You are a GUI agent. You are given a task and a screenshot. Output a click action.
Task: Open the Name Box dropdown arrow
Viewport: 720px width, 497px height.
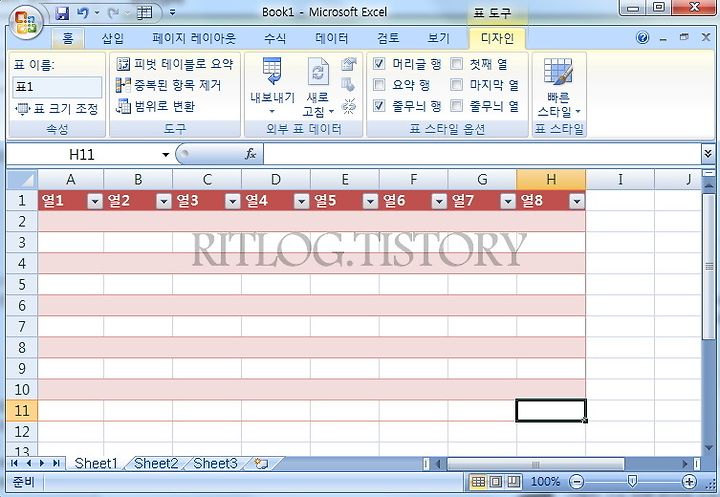tap(166, 155)
